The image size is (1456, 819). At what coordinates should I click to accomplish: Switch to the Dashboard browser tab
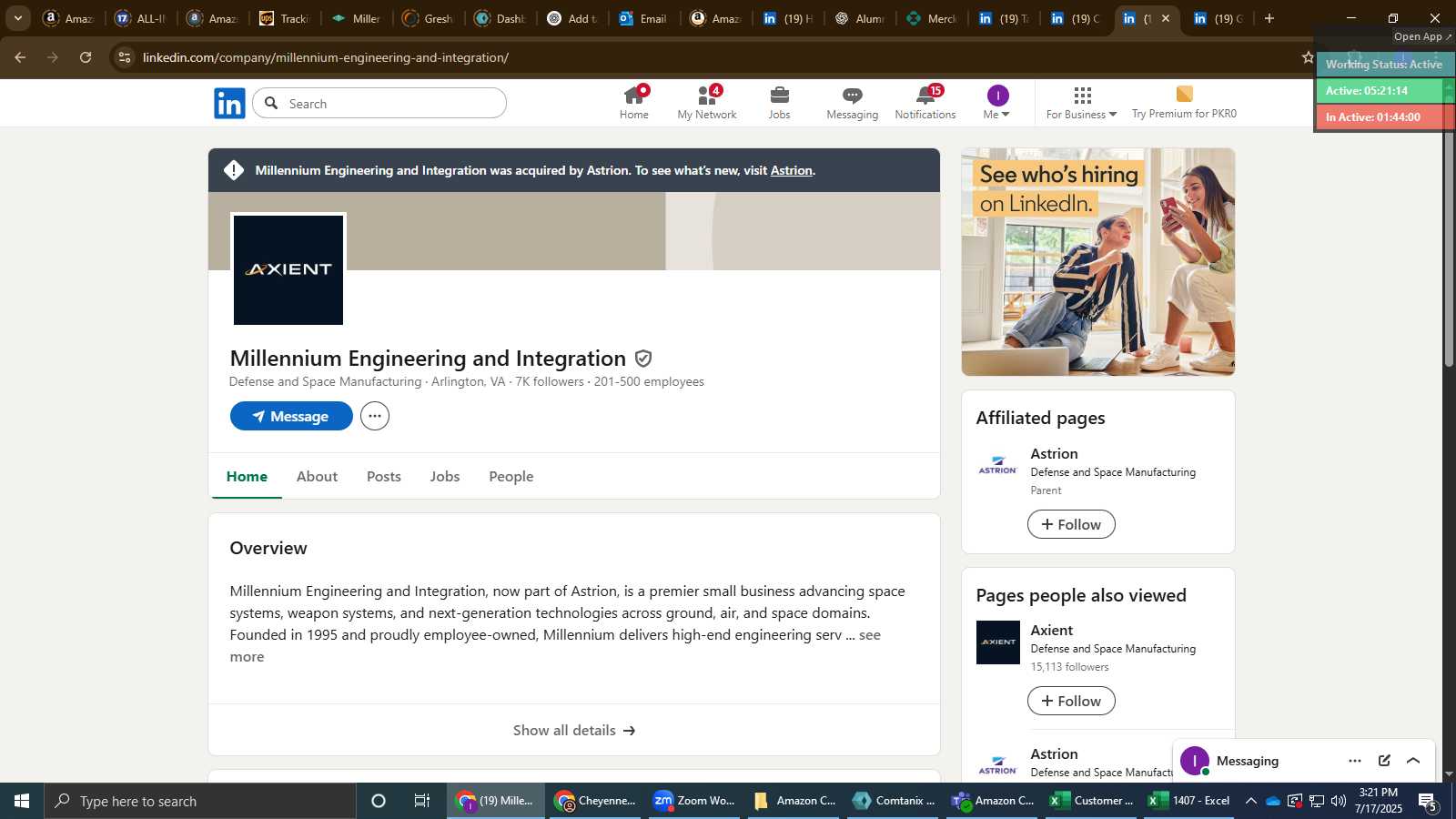(x=500, y=18)
